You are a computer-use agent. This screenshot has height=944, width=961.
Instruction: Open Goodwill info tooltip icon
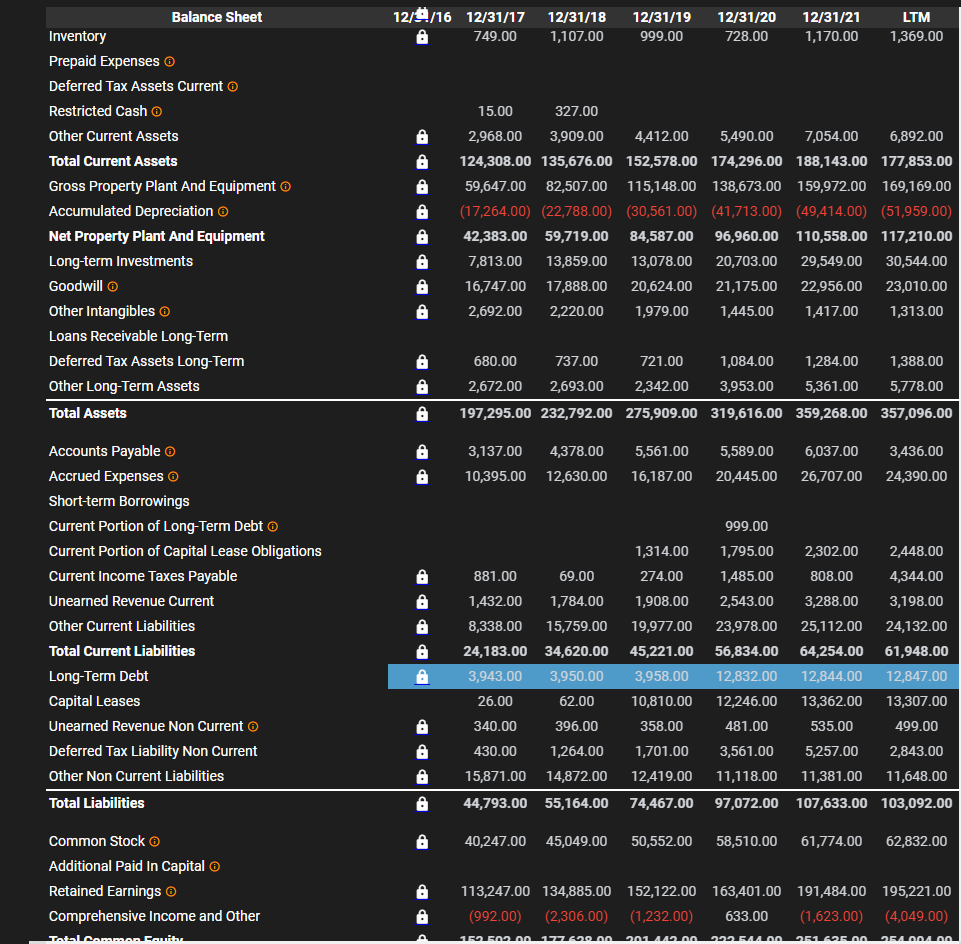click(x=112, y=286)
